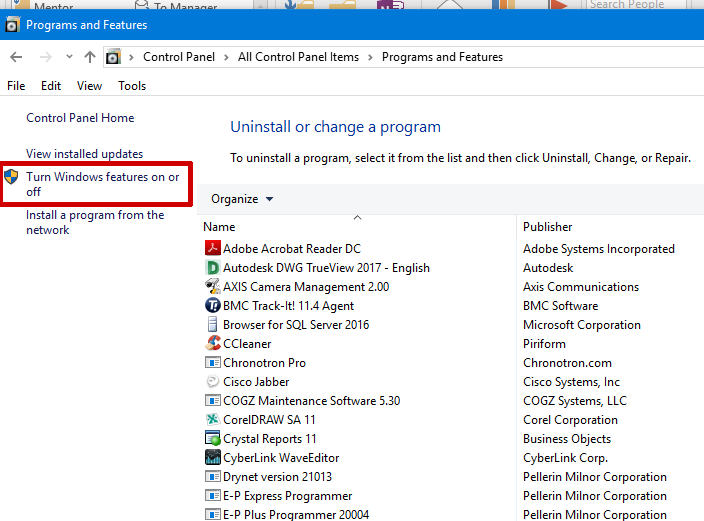Image resolution: width=704 pixels, height=521 pixels.
Task: Open the Tools menu
Action: [132, 86]
